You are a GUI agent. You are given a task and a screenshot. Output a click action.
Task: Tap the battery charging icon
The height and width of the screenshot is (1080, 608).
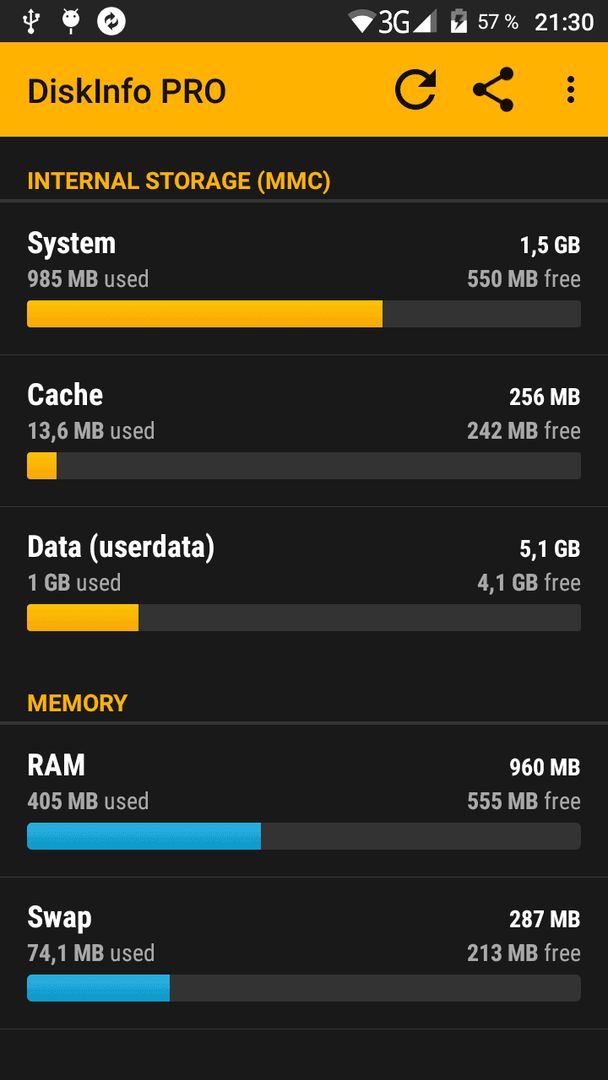(x=458, y=21)
